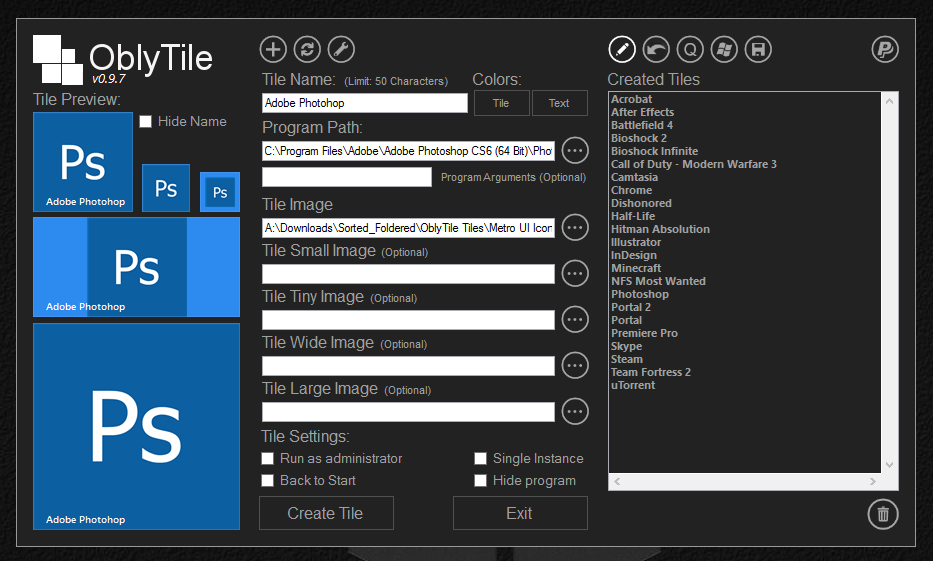Browse for Tile Wide Image file
This screenshot has width=933, height=561.
coord(575,365)
